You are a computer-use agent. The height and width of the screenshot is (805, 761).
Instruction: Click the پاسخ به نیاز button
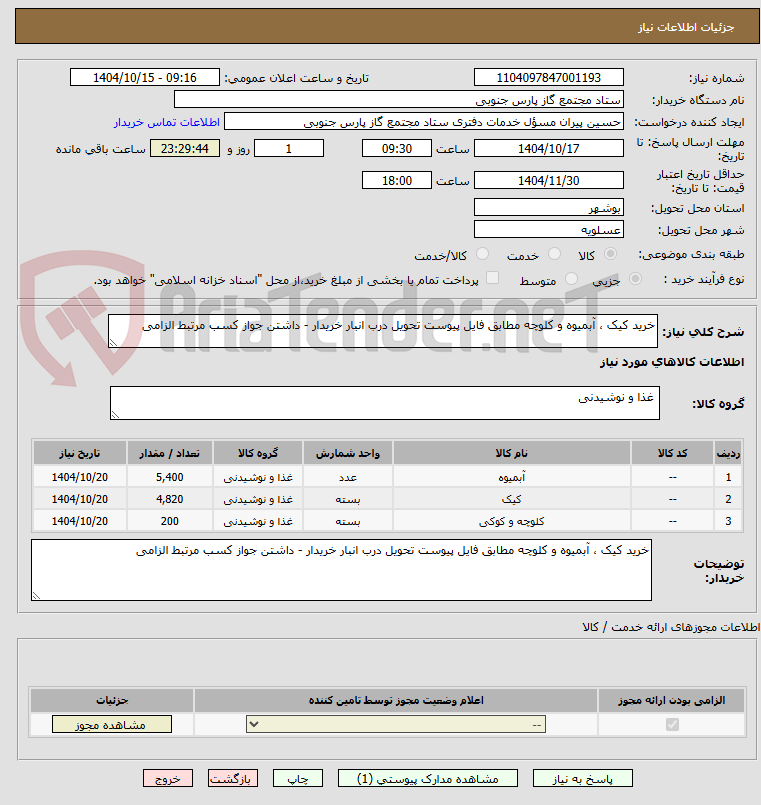click(x=583, y=778)
